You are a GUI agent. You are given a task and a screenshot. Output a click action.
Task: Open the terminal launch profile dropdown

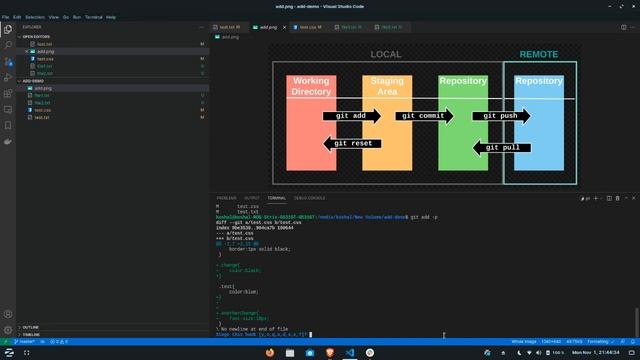[601, 198]
